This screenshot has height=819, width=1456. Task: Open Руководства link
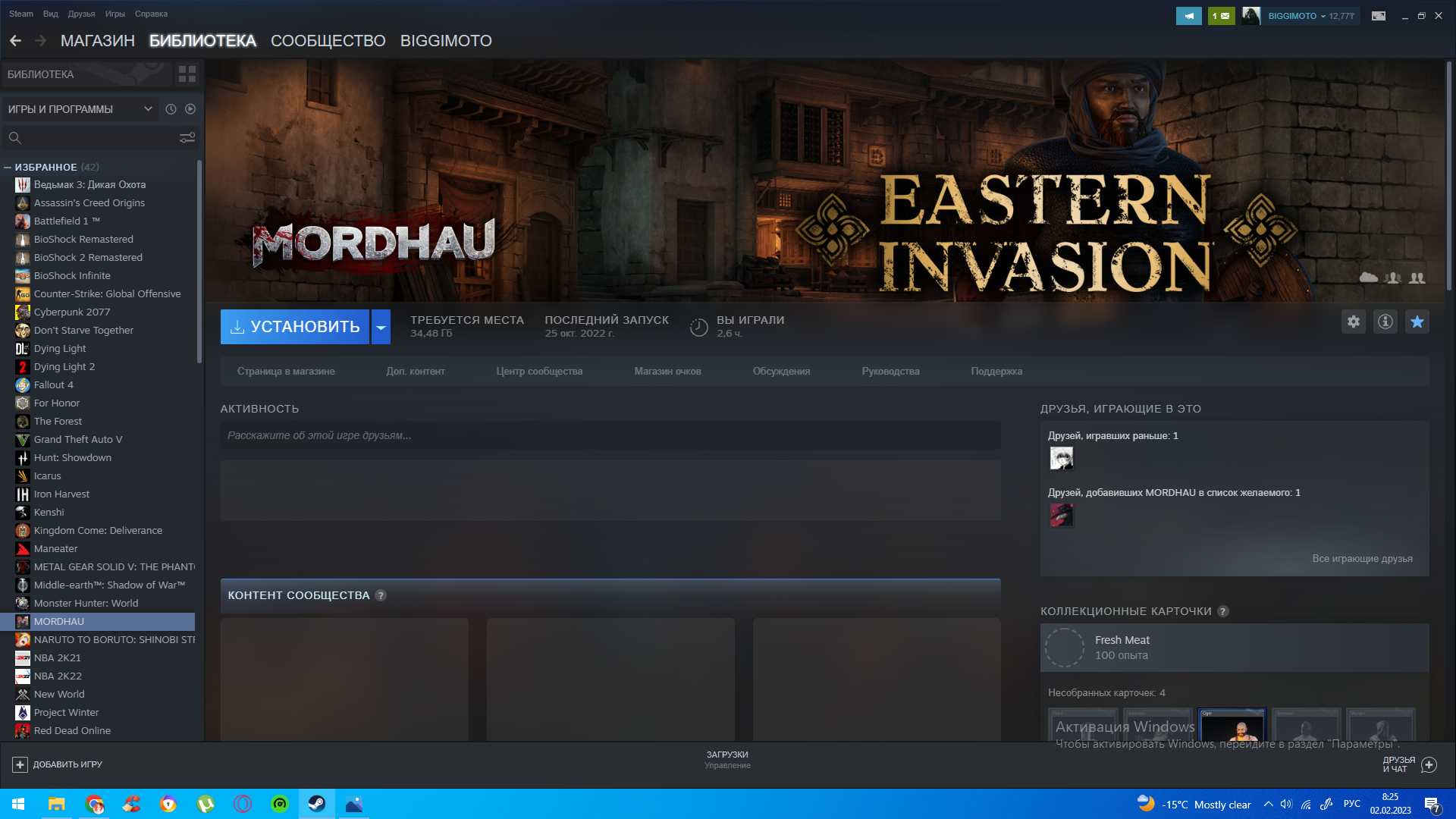(x=890, y=372)
